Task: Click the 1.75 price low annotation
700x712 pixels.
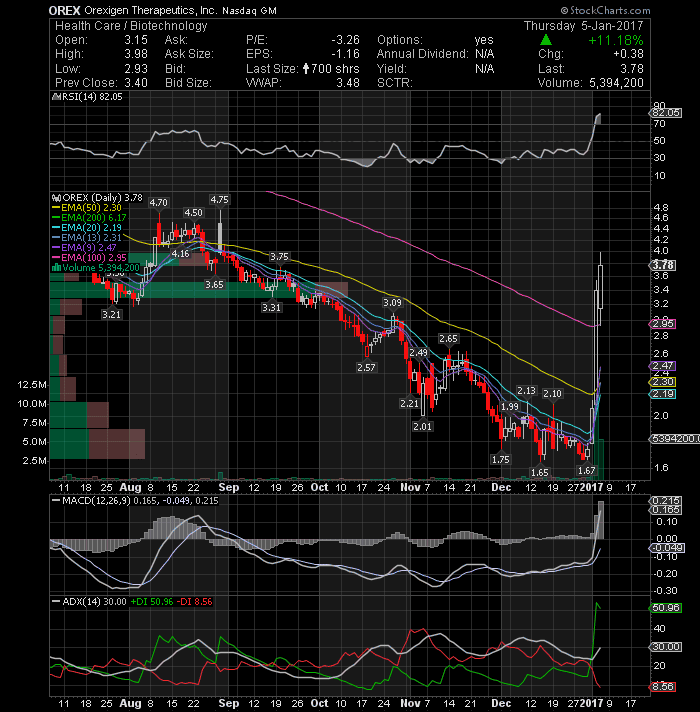Action: [x=501, y=460]
